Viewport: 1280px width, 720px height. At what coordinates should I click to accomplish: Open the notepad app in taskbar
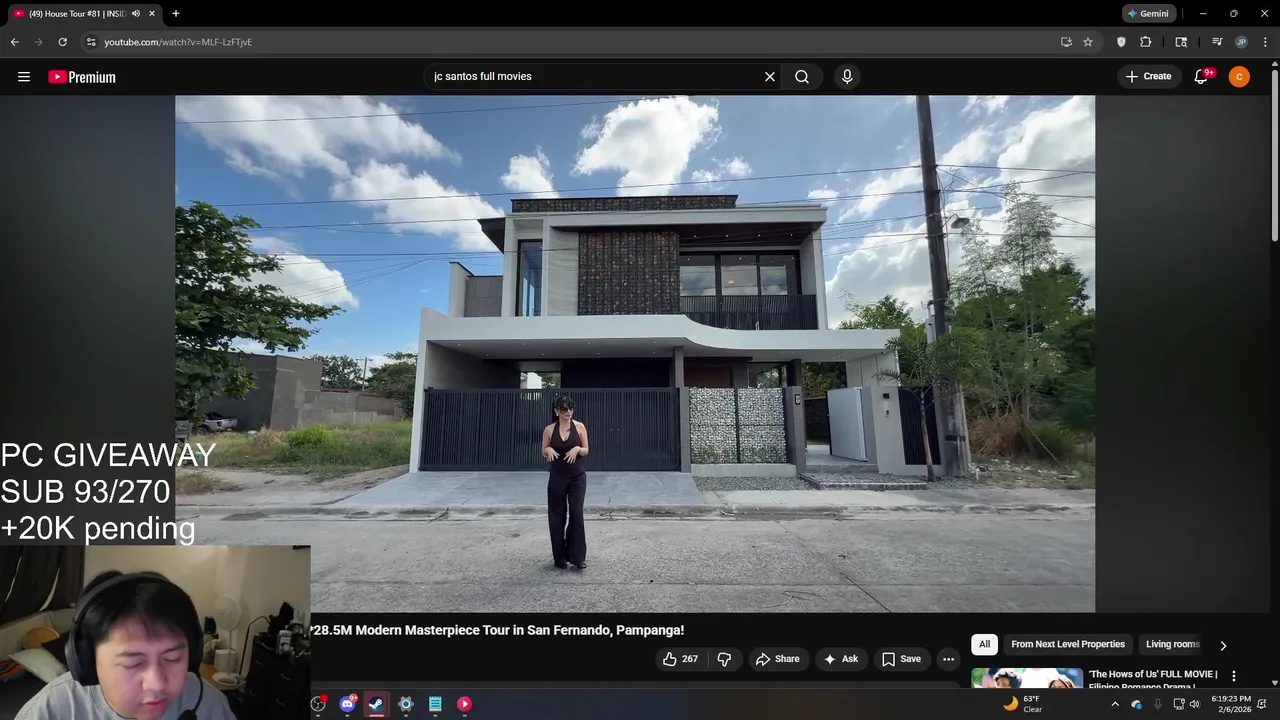click(x=435, y=704)
